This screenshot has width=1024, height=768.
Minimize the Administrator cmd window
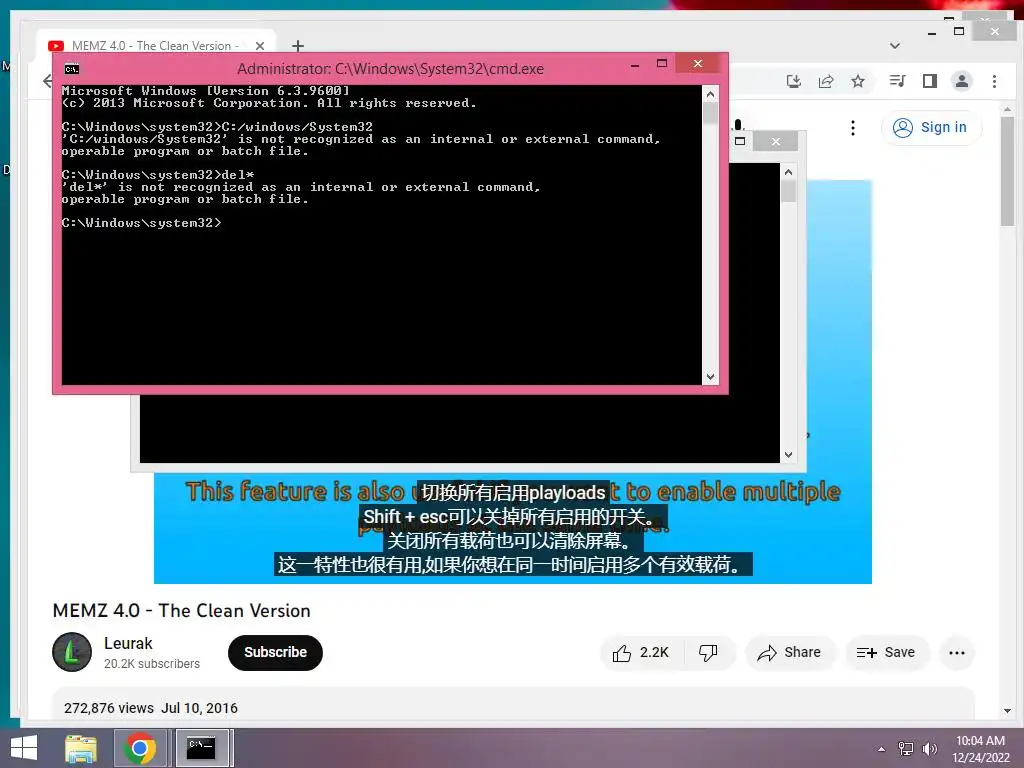pyautogui.click(x=635, y=65)
